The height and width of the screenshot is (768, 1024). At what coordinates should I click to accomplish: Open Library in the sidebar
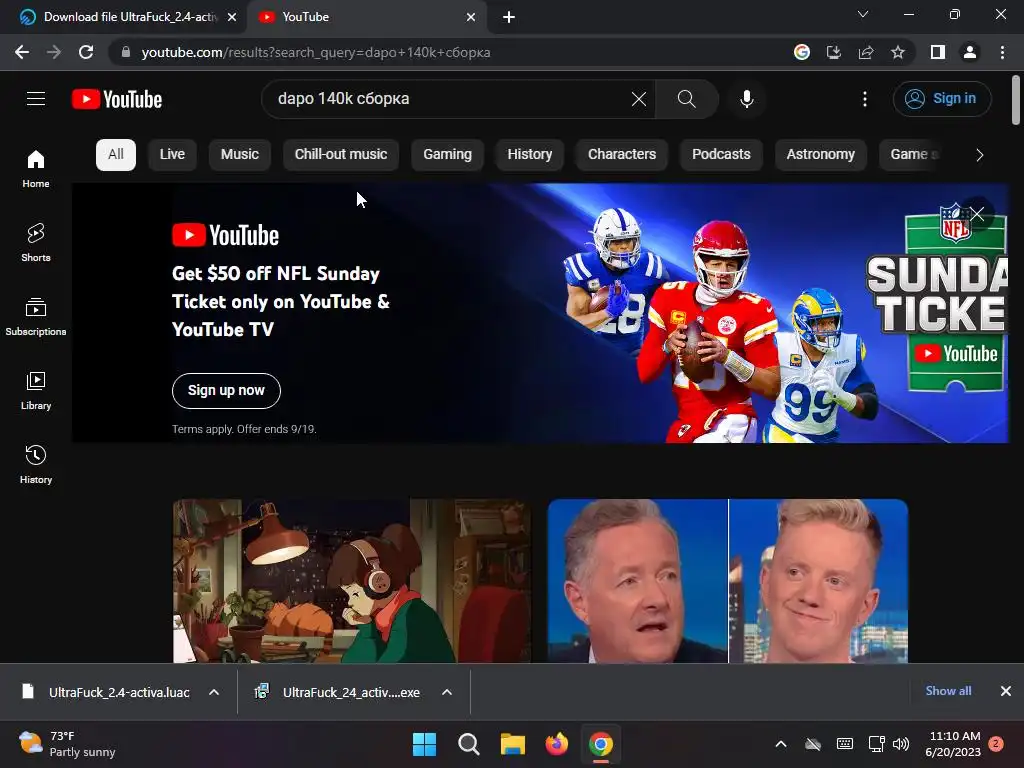pos(36,391)
